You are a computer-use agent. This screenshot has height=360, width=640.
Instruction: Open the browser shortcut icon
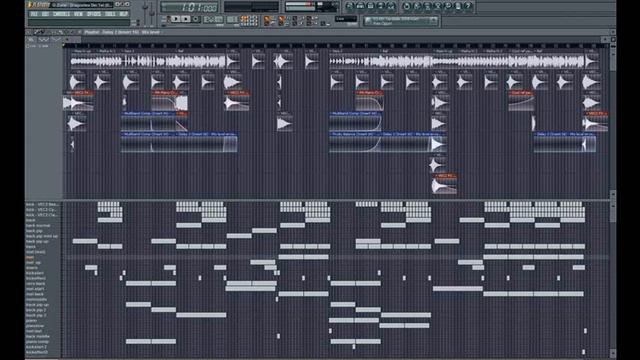point(380,6)
